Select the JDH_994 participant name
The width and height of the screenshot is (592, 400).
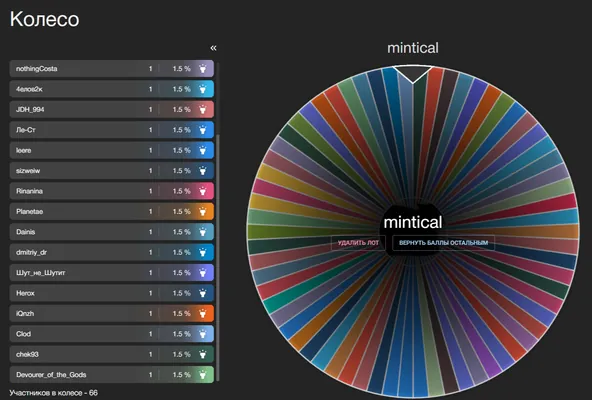pyautogui.click(x=30, y=110)
